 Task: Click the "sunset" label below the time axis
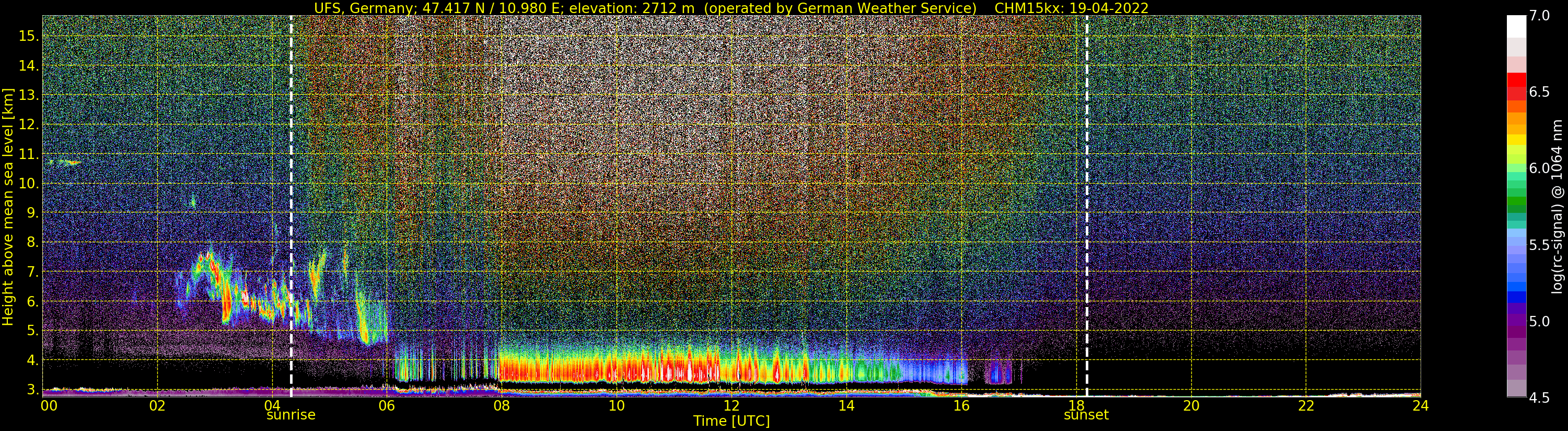pos(1086,415)
